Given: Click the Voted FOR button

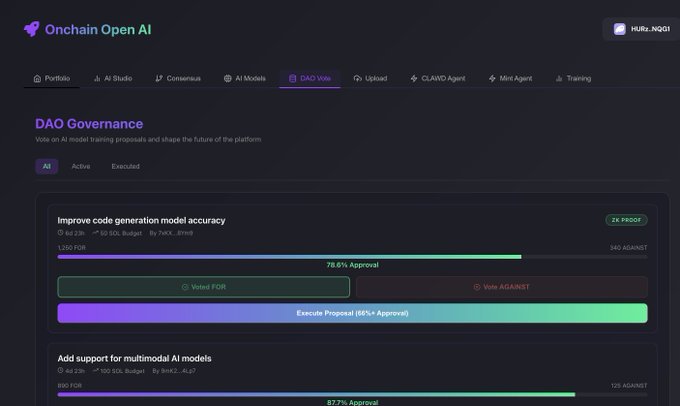Looking at the screenshot, I should (x=203, y=287).
